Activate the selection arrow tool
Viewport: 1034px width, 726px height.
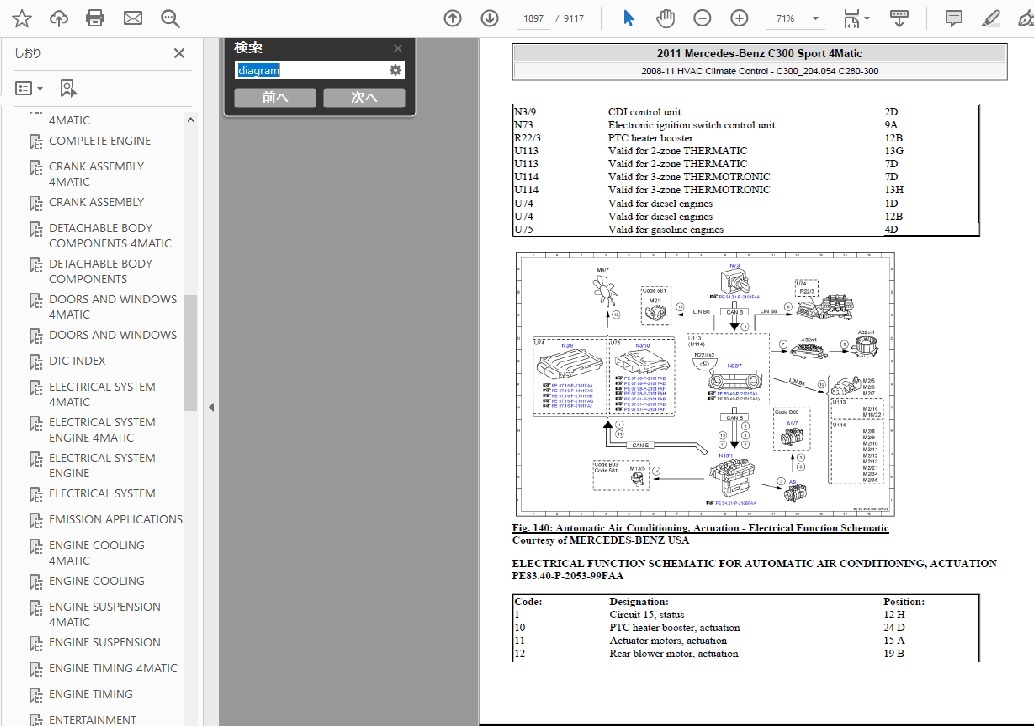point(628,18)
